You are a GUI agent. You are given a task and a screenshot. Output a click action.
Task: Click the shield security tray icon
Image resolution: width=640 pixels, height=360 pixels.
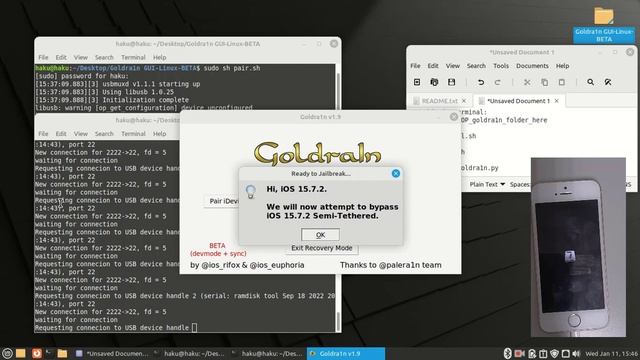[554, 353]
